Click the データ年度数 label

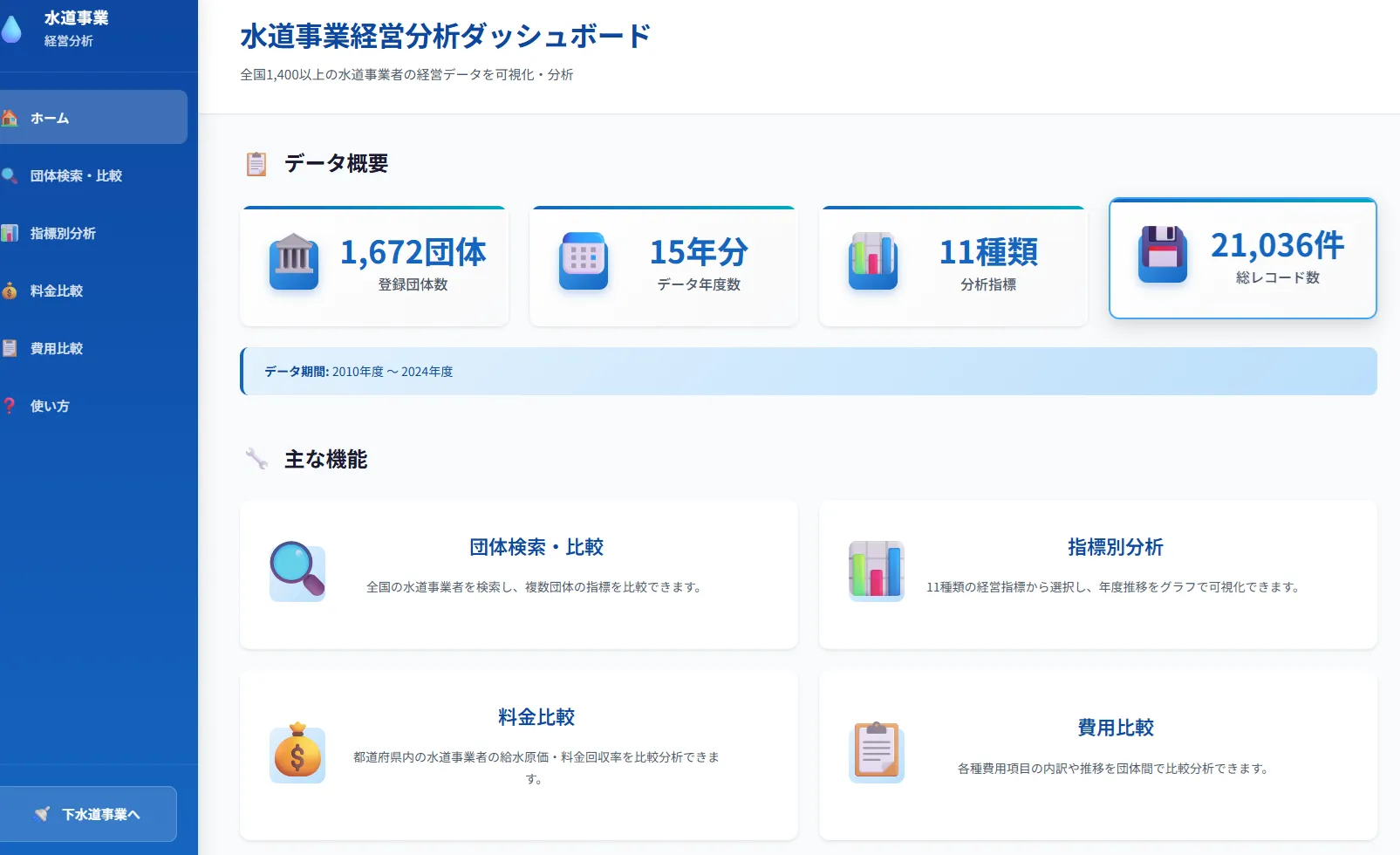[699, 284]
